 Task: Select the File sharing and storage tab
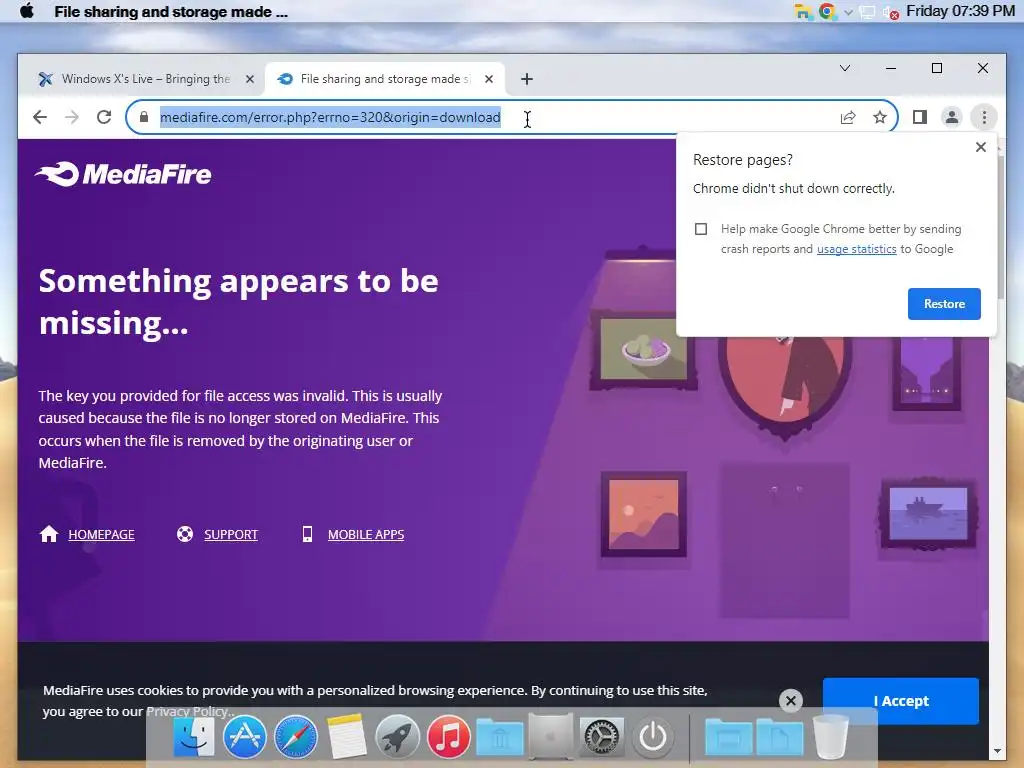tap(384, 79)
